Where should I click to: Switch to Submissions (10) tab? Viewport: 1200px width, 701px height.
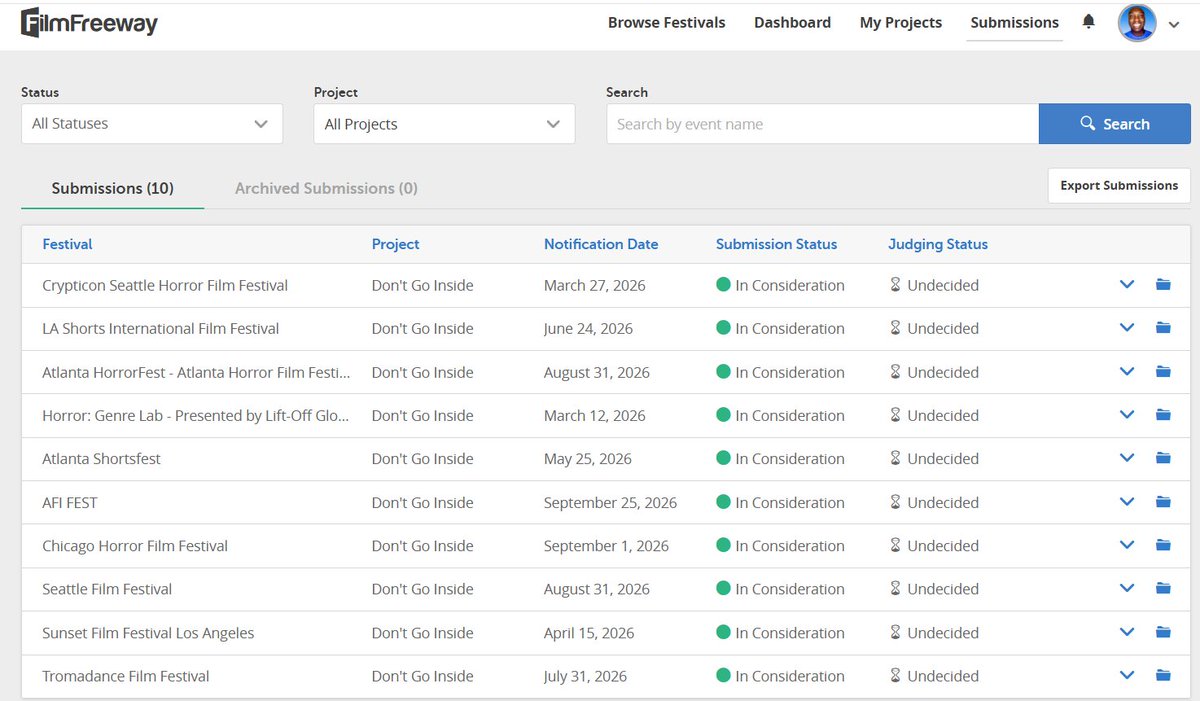tap(113, 188)
